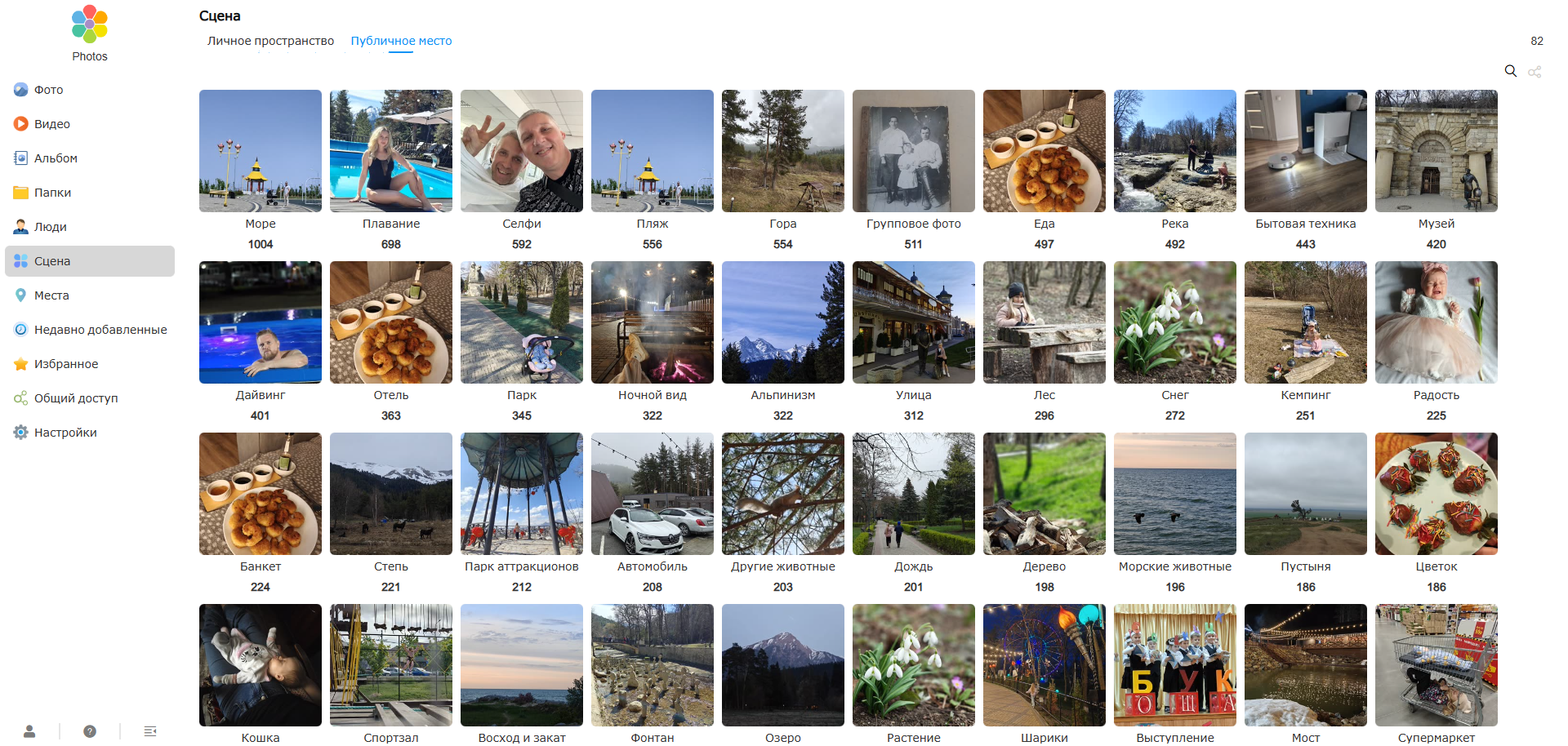
Task: Go to Люди in the sidebar
Action: 51,227
